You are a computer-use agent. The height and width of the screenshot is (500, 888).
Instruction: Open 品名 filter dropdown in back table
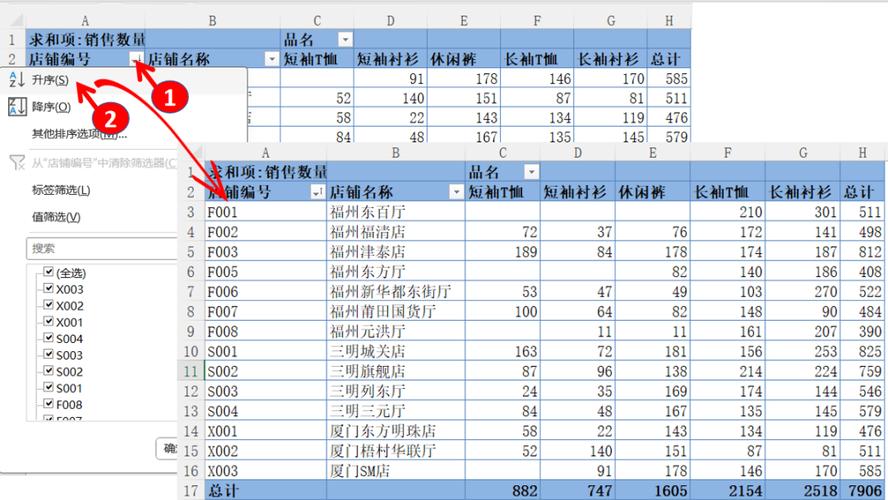(345, 40)
